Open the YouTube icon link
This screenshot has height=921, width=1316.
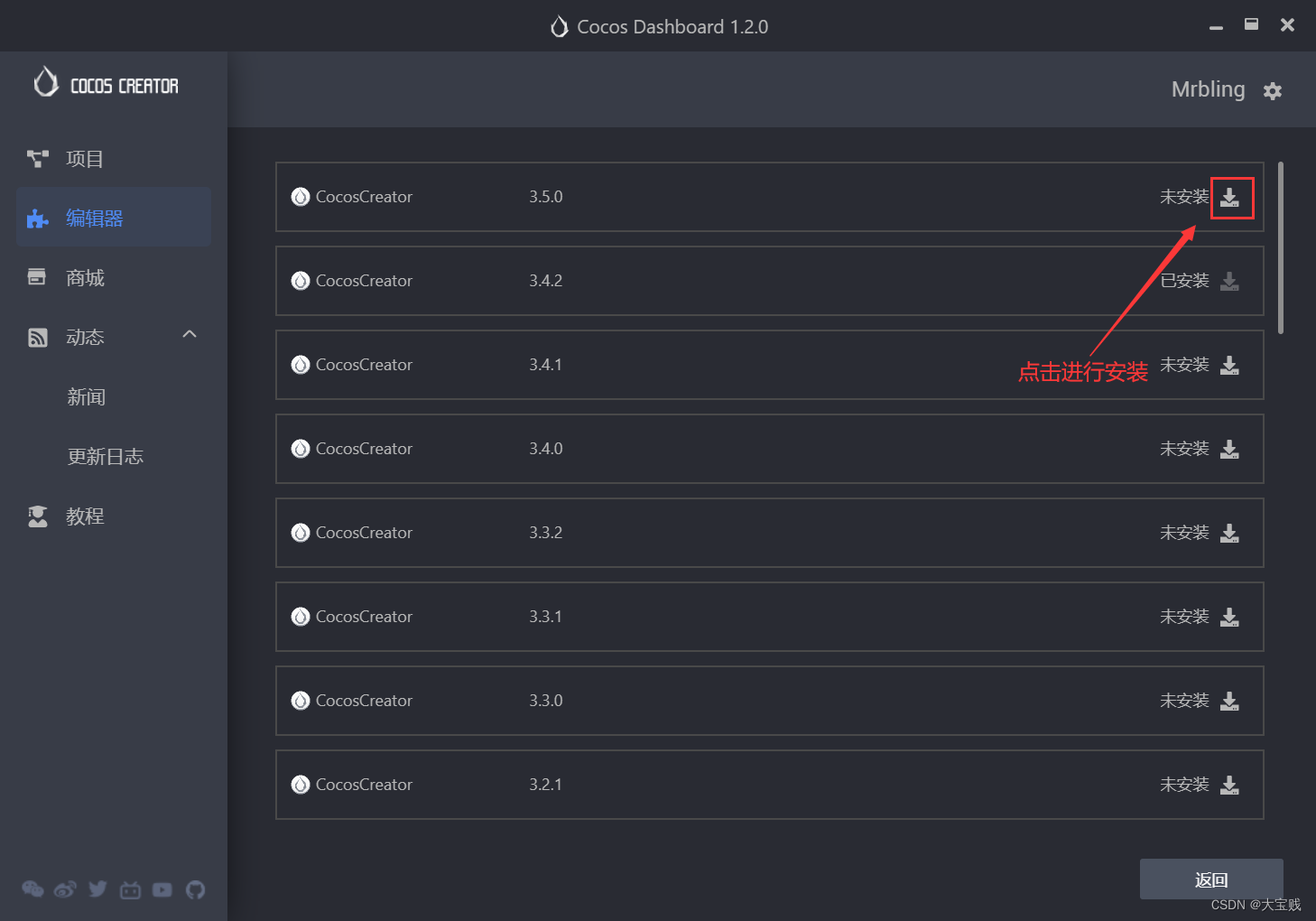click(x=162, y=890)
